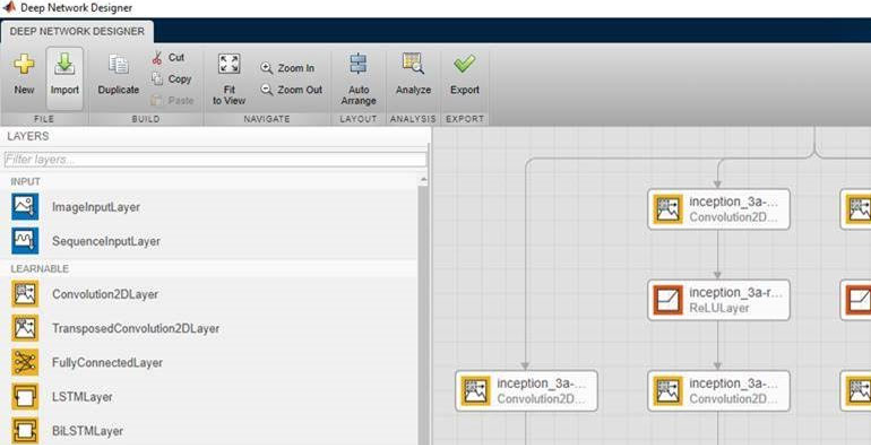Export the network with the green checkmark
Image resolution: width=873 pixels, height=445 pixels.
coord(464,75)
